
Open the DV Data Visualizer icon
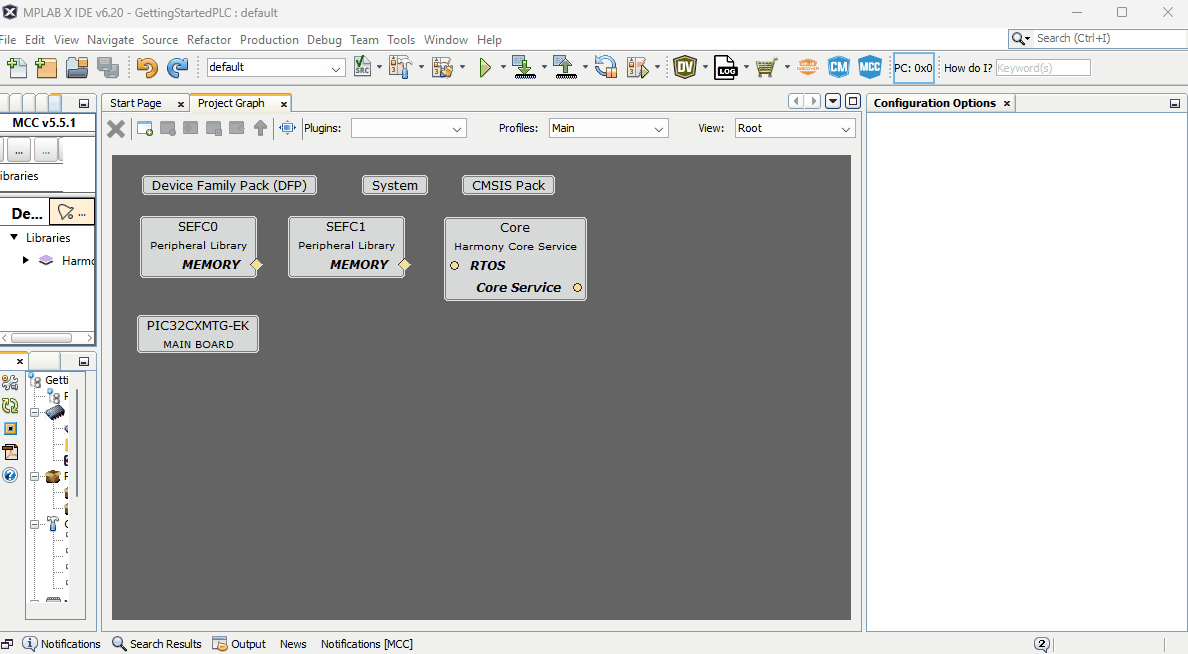click(x=685, y=67)
